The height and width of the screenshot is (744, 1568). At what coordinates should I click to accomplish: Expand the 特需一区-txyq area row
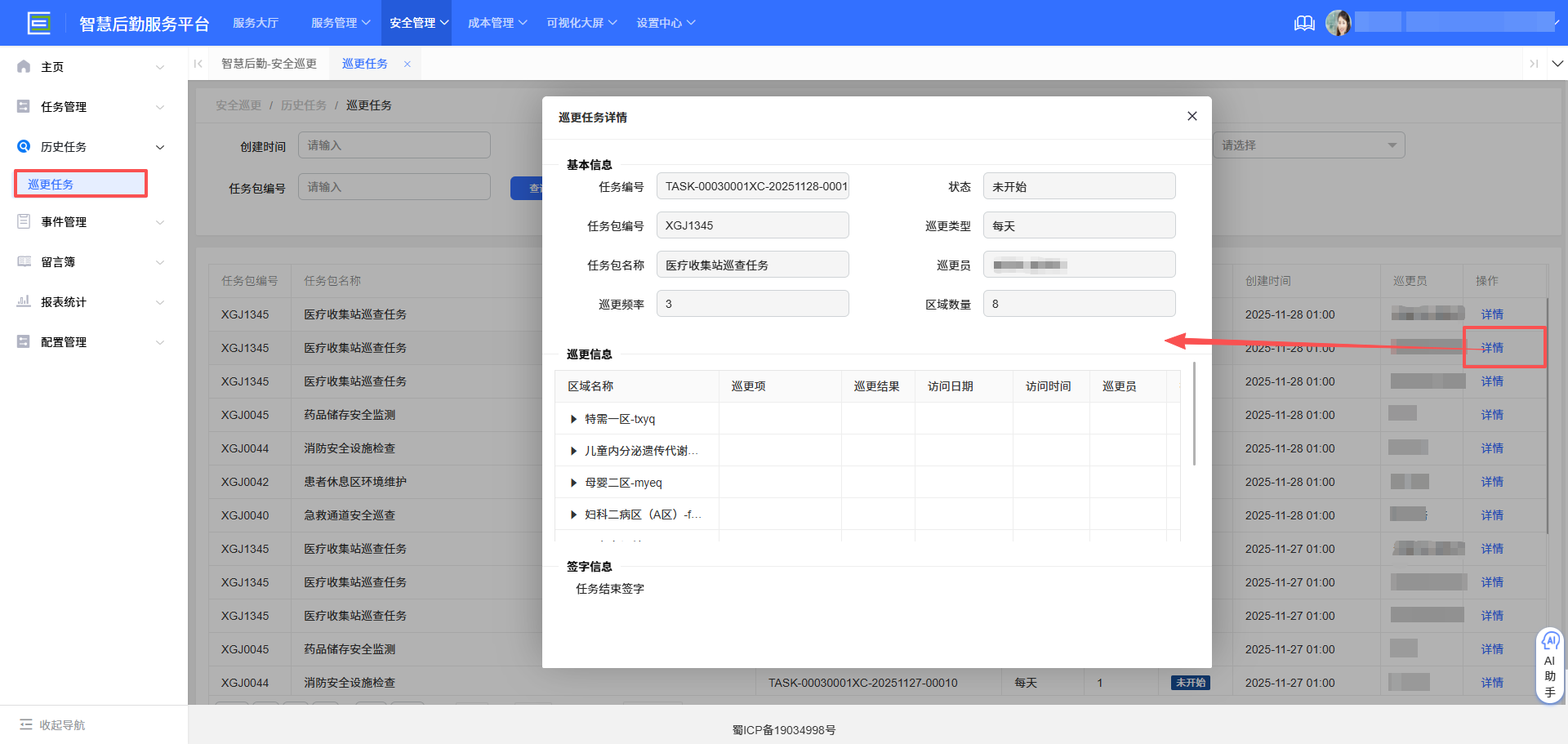coord(573,419)
